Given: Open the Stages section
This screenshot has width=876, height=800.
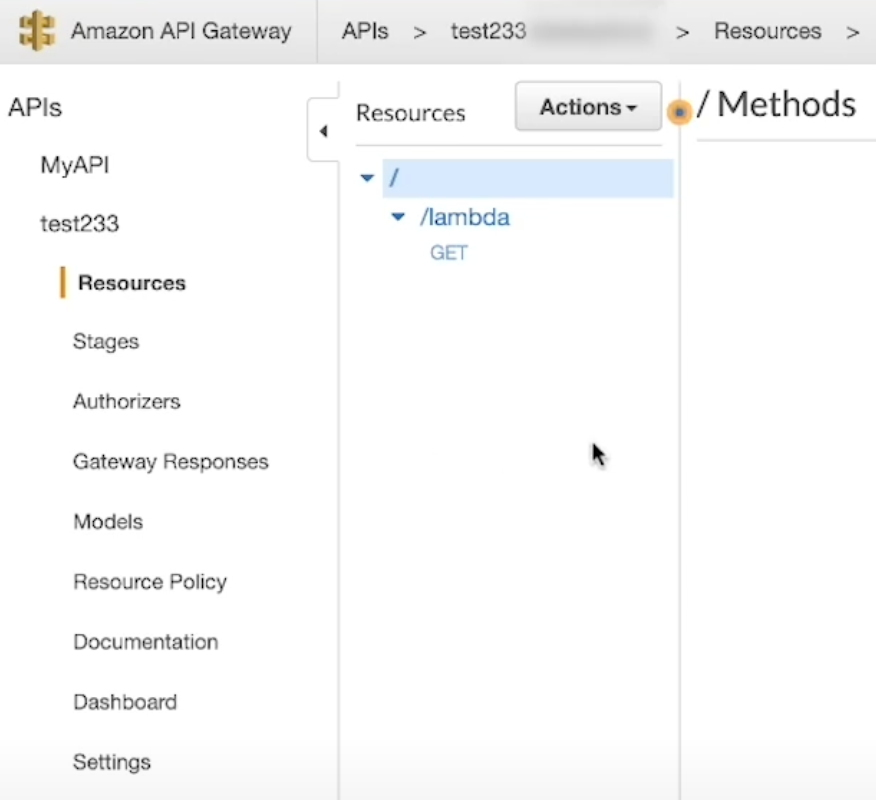Looking at the screenshot, I should [x=106, y=341].
